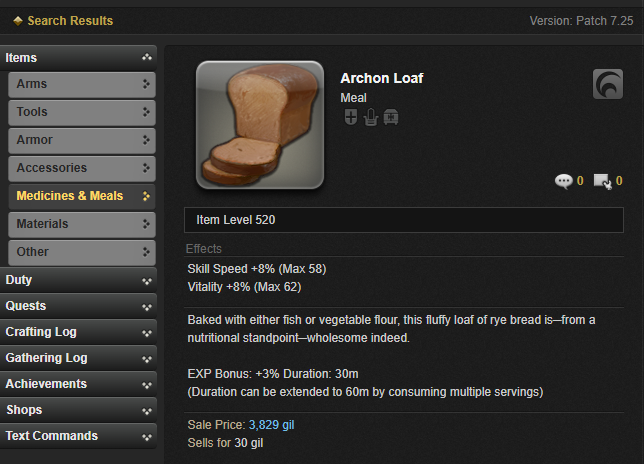
Task: Select the Medicines & Meals subcategory
Action: pyautogui.click(x=82, y=196)
